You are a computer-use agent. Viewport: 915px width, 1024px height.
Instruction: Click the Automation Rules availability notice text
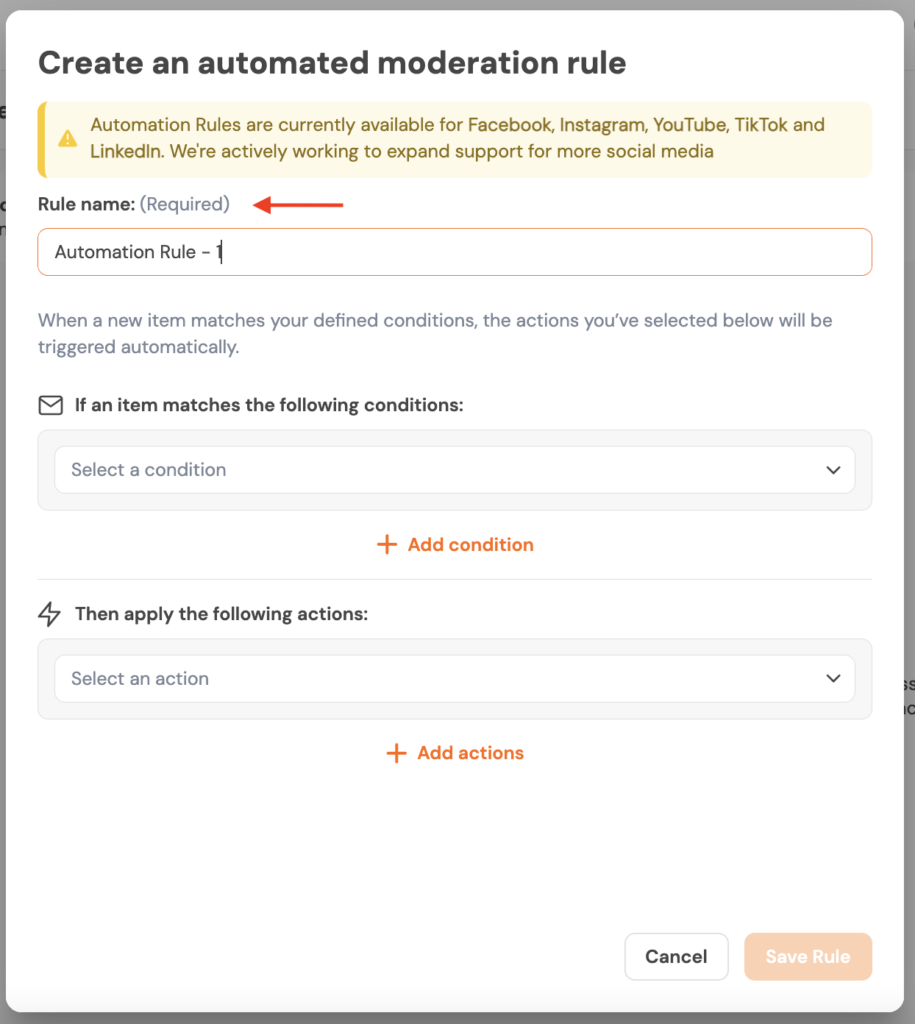coord(457,139)
